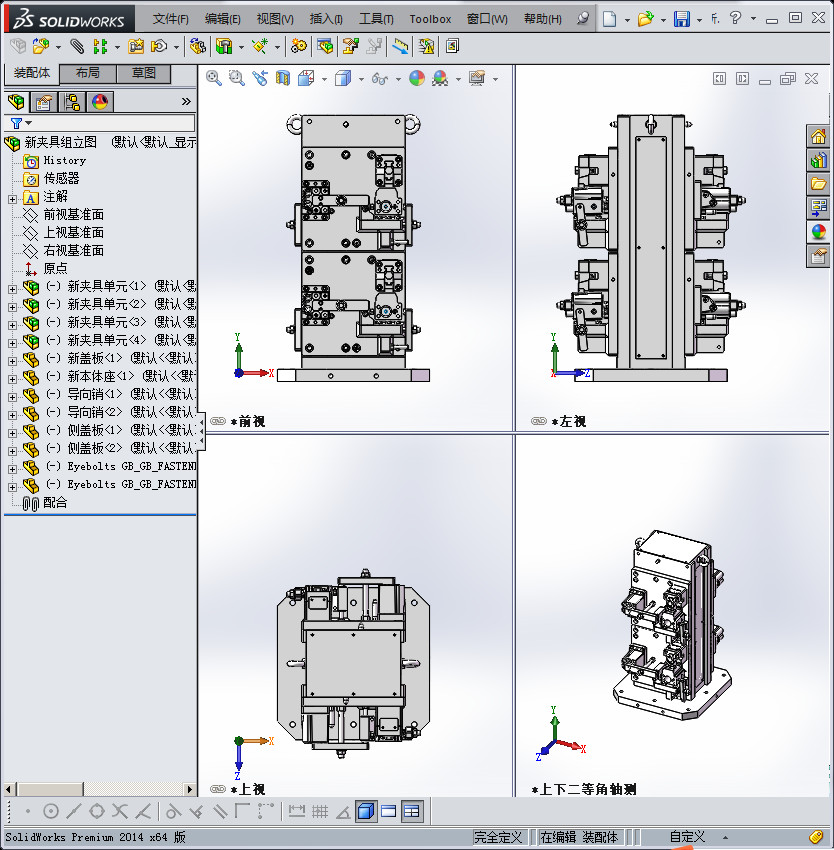Select the 装配体 tab
The height and width of the screenshot is (850, 834).
coord(31,73)
